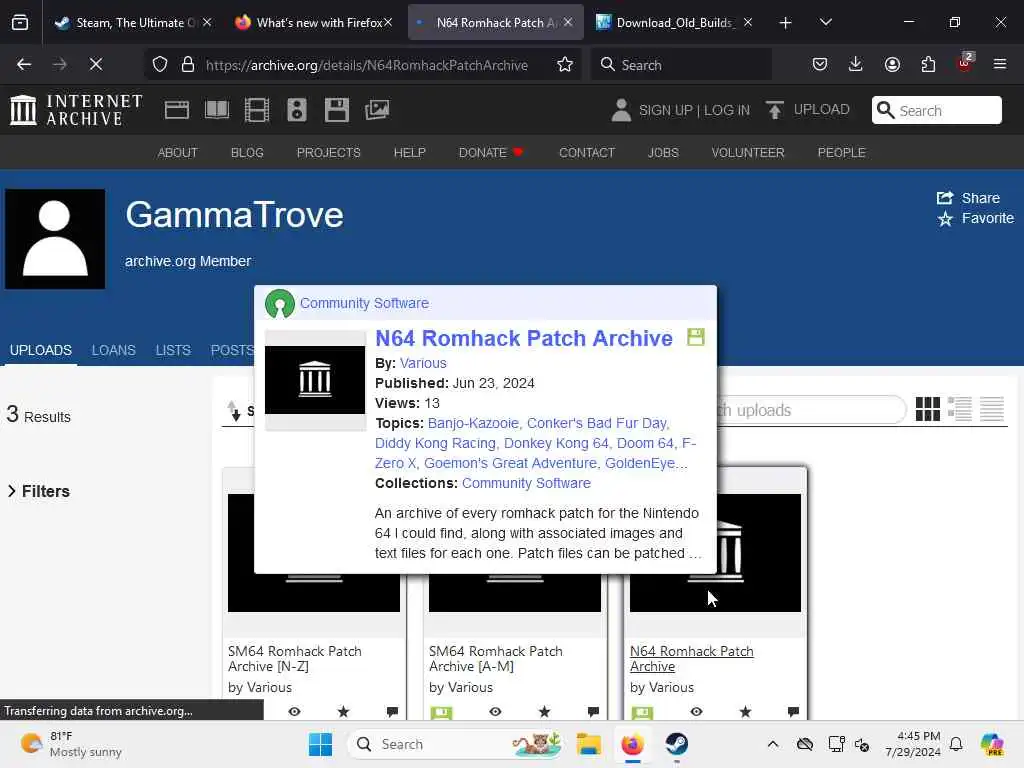Open the Internet Archive audio speaker icon

296,110
